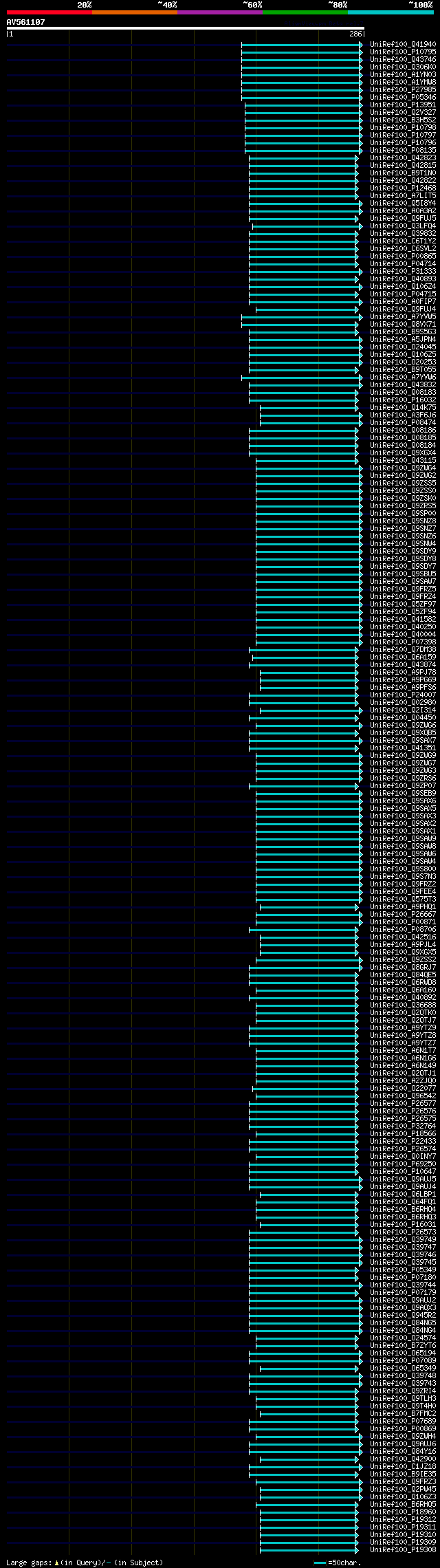Select the UniRef100_O24045 label
440x1568 pixels.
403,347
